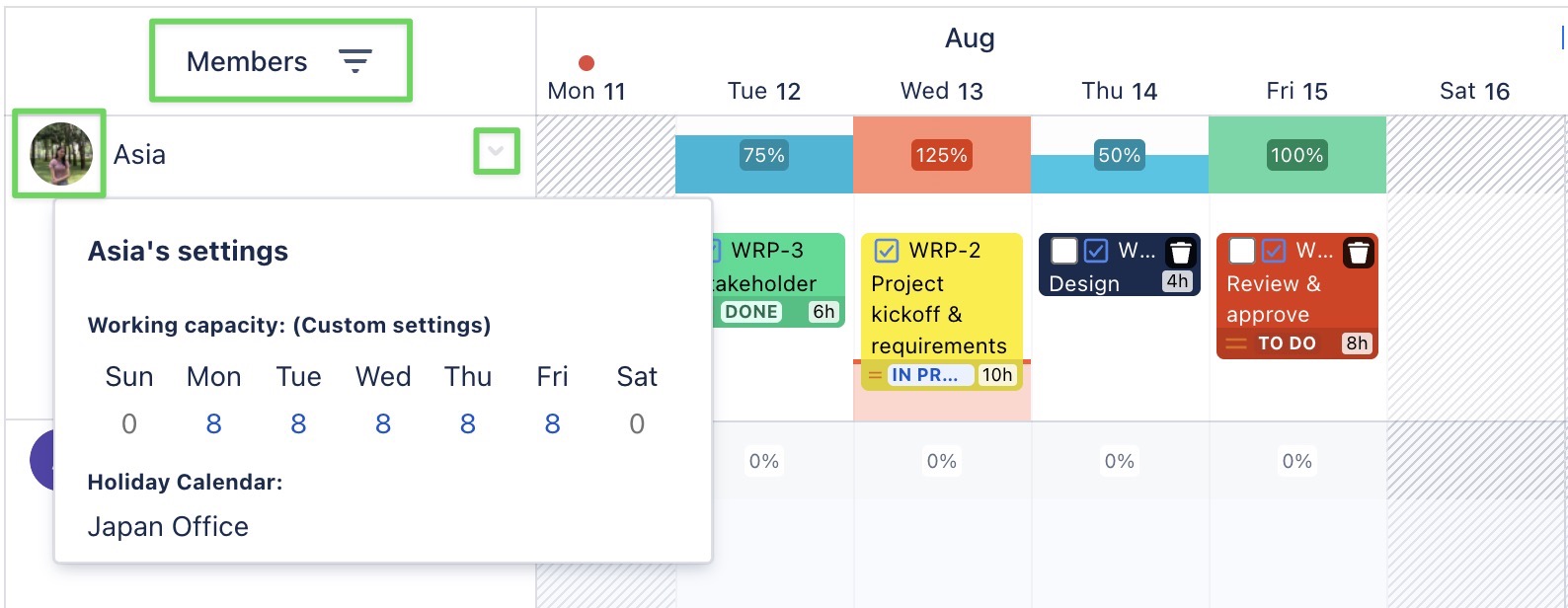This screenshot has width=1568, height=608.
Task: Click the orange priority icon on Review & approve
Action: tap(1234, 343)
